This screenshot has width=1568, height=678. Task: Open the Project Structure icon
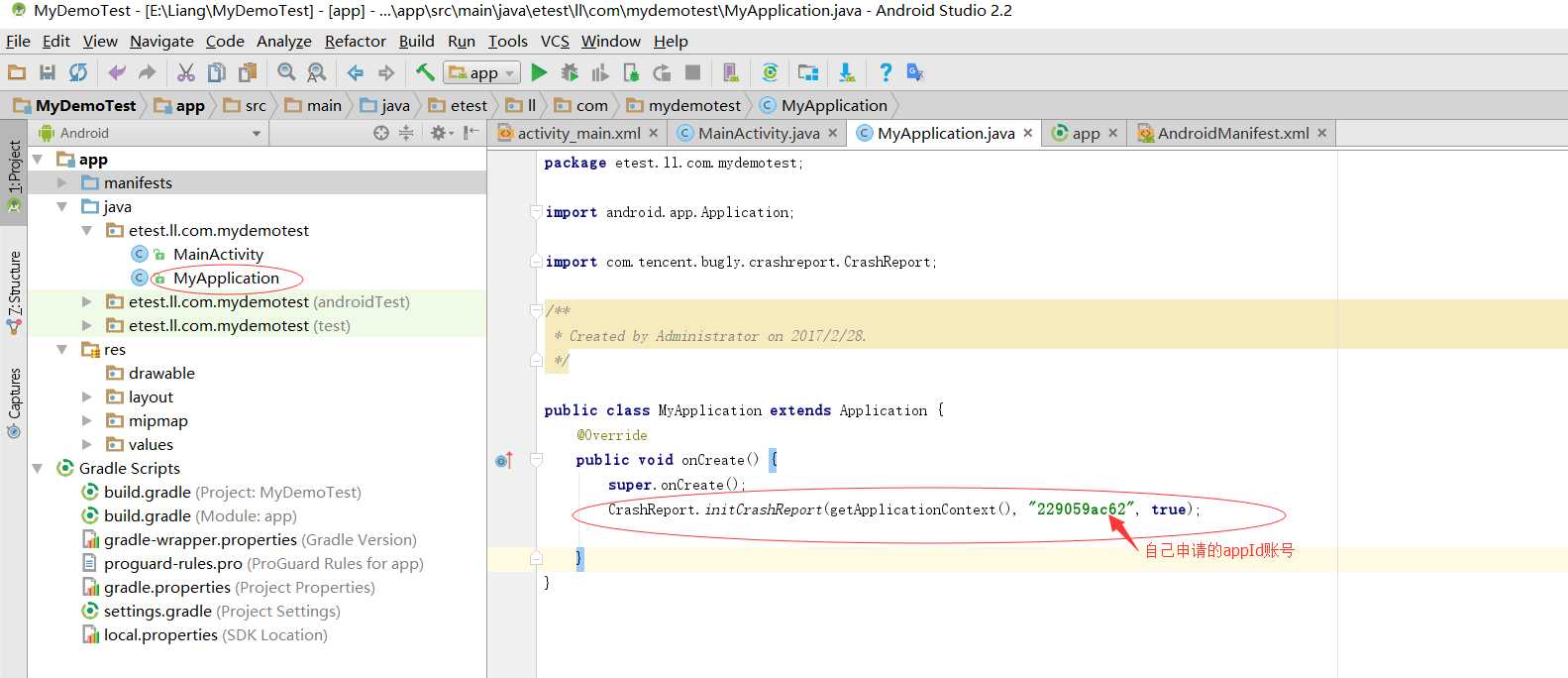point(808,72)
